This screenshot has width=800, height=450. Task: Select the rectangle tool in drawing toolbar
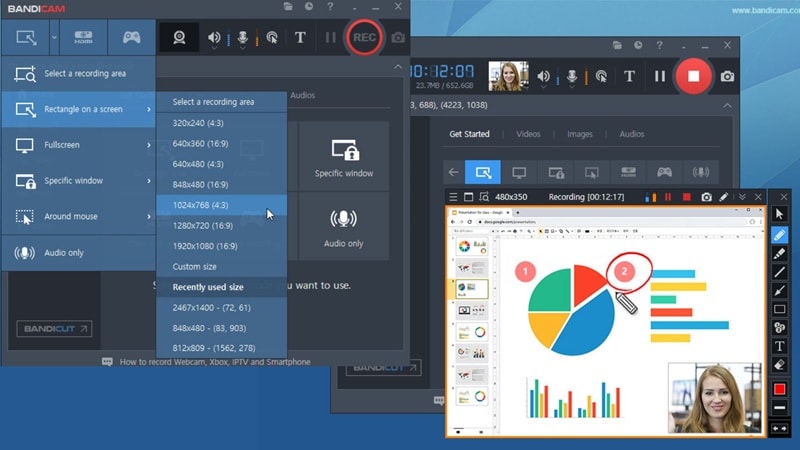point(779,309)
